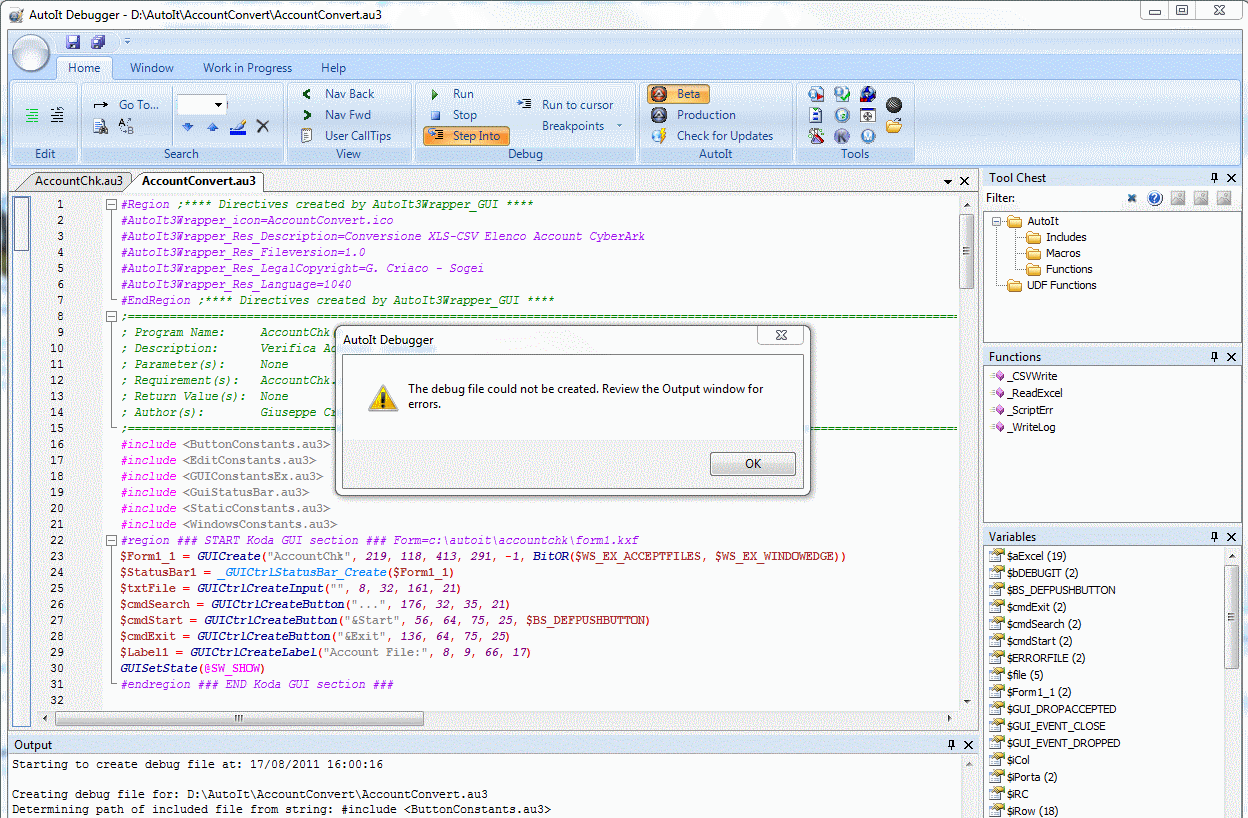Click the Run button in Debug group
Screen dimensions: 1248x818
click(x=452, y=94)
